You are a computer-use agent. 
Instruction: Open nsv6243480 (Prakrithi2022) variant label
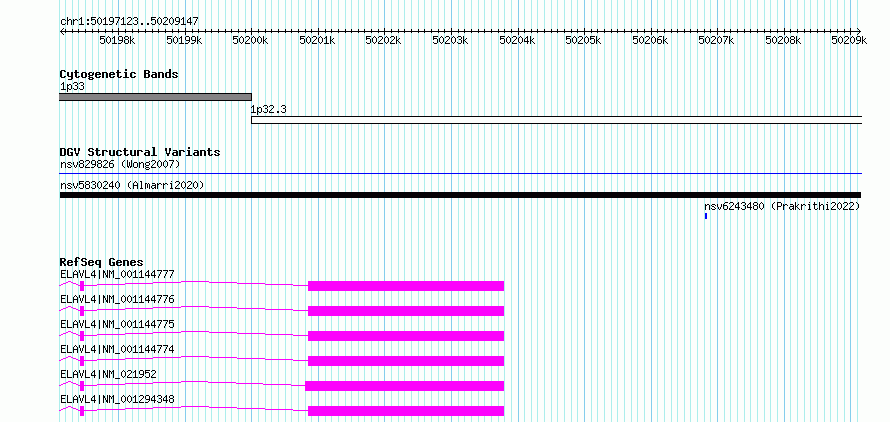[782, 207]
